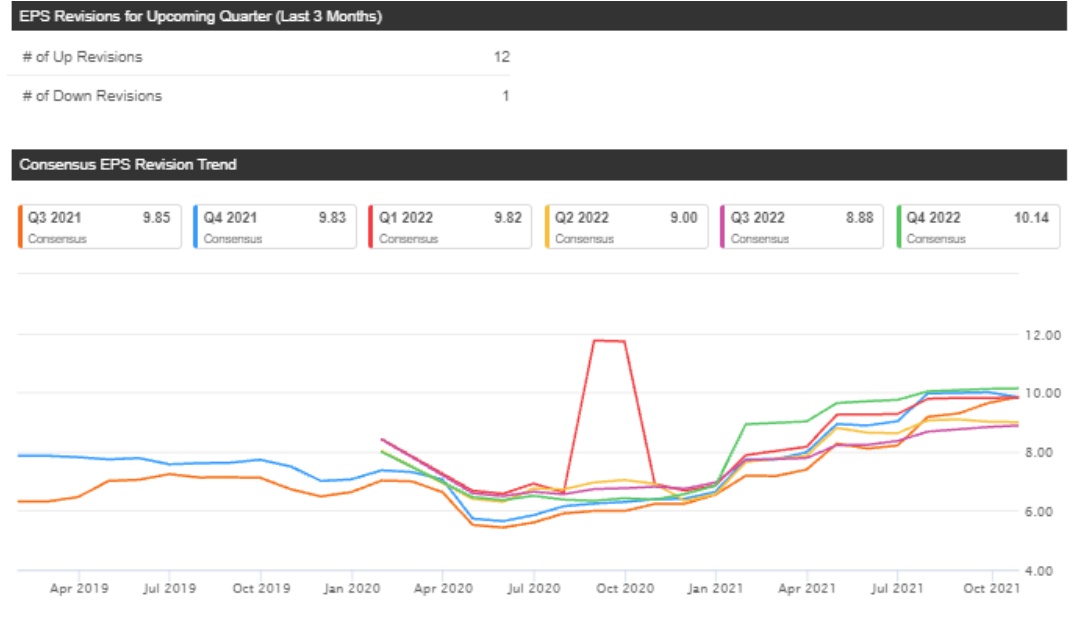Click the up revisions value 12
The height and width of the screenshot is (619, 1081).
[x=501, y=57]
